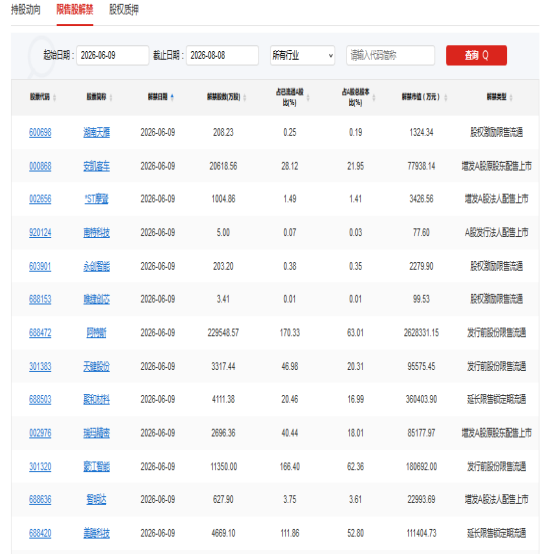Sort by 股票代码 using its sort arrows
Viewport: 554px width, 555px height.
point(55,97)
